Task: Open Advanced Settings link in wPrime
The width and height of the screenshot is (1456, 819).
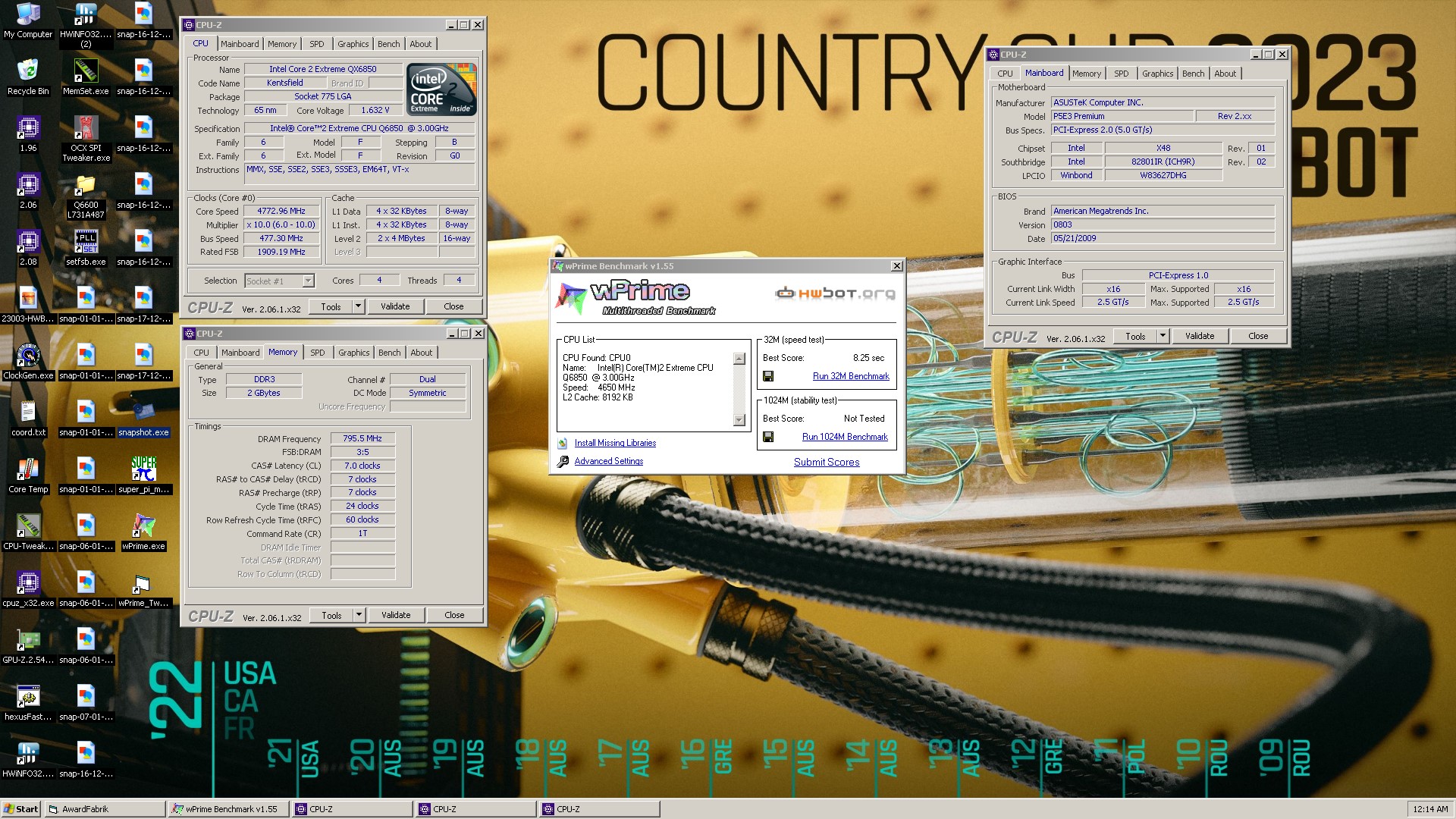Action: (609, 461)
